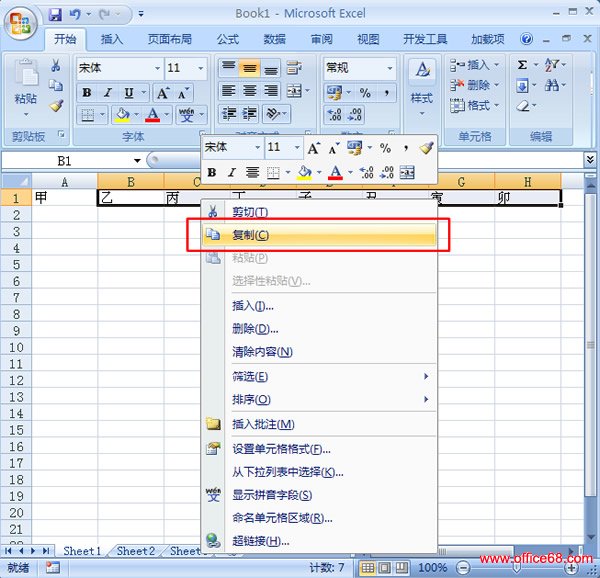Open the 样式 styles gallery

coord(422,87)
